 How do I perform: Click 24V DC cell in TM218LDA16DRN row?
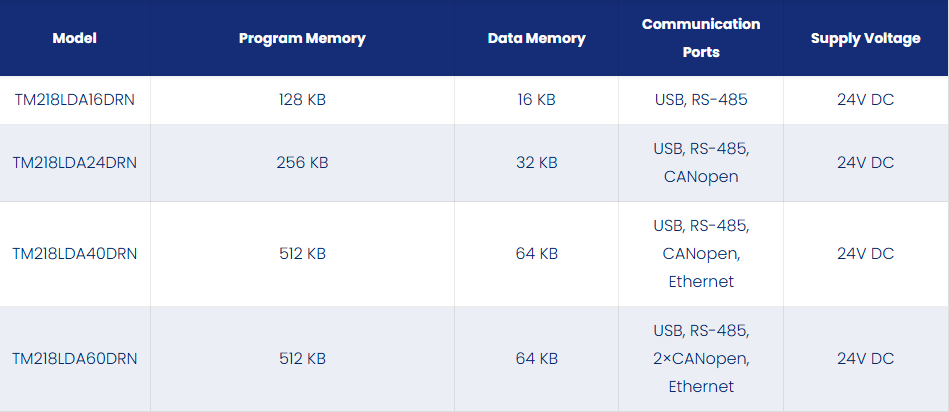pyautogui.click(x=865, y=100)
